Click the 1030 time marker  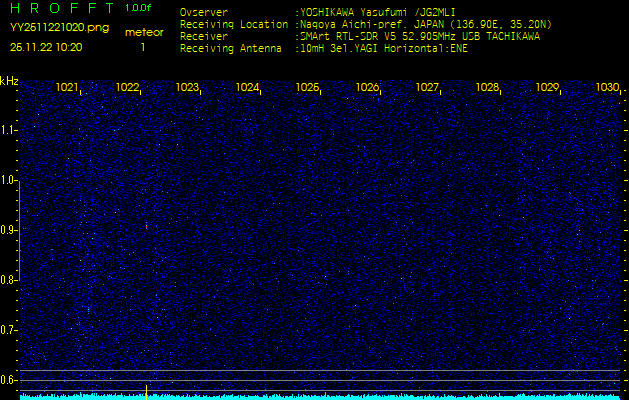click(606, 88)
